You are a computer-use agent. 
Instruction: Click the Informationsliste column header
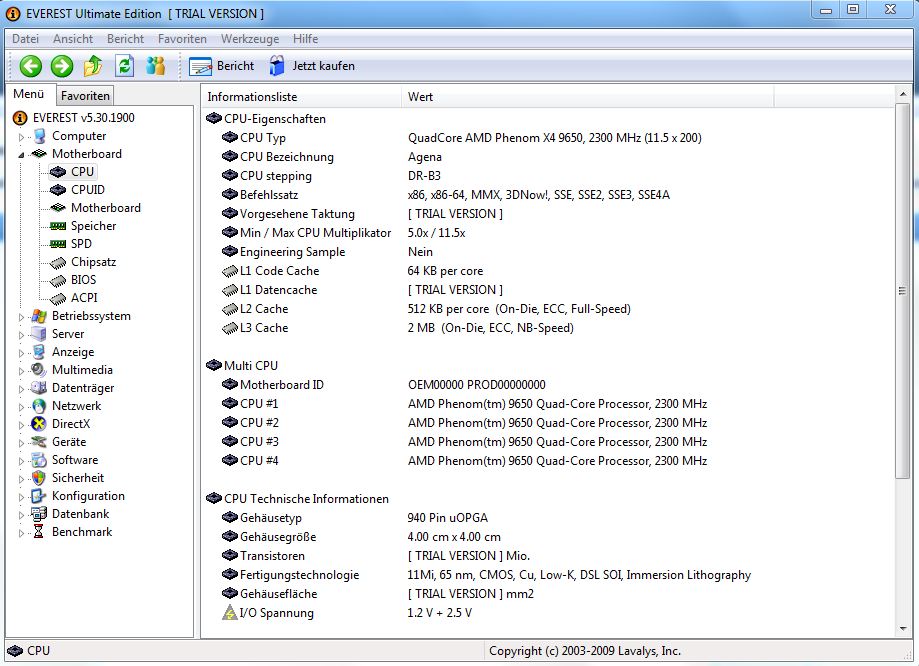pyautogui.click(x=301, y=97)
